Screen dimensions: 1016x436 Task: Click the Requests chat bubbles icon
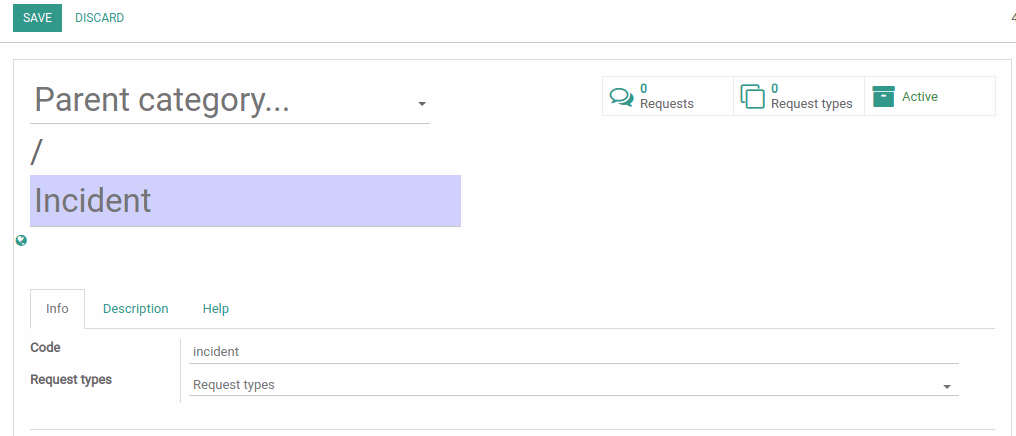[621, 97]
